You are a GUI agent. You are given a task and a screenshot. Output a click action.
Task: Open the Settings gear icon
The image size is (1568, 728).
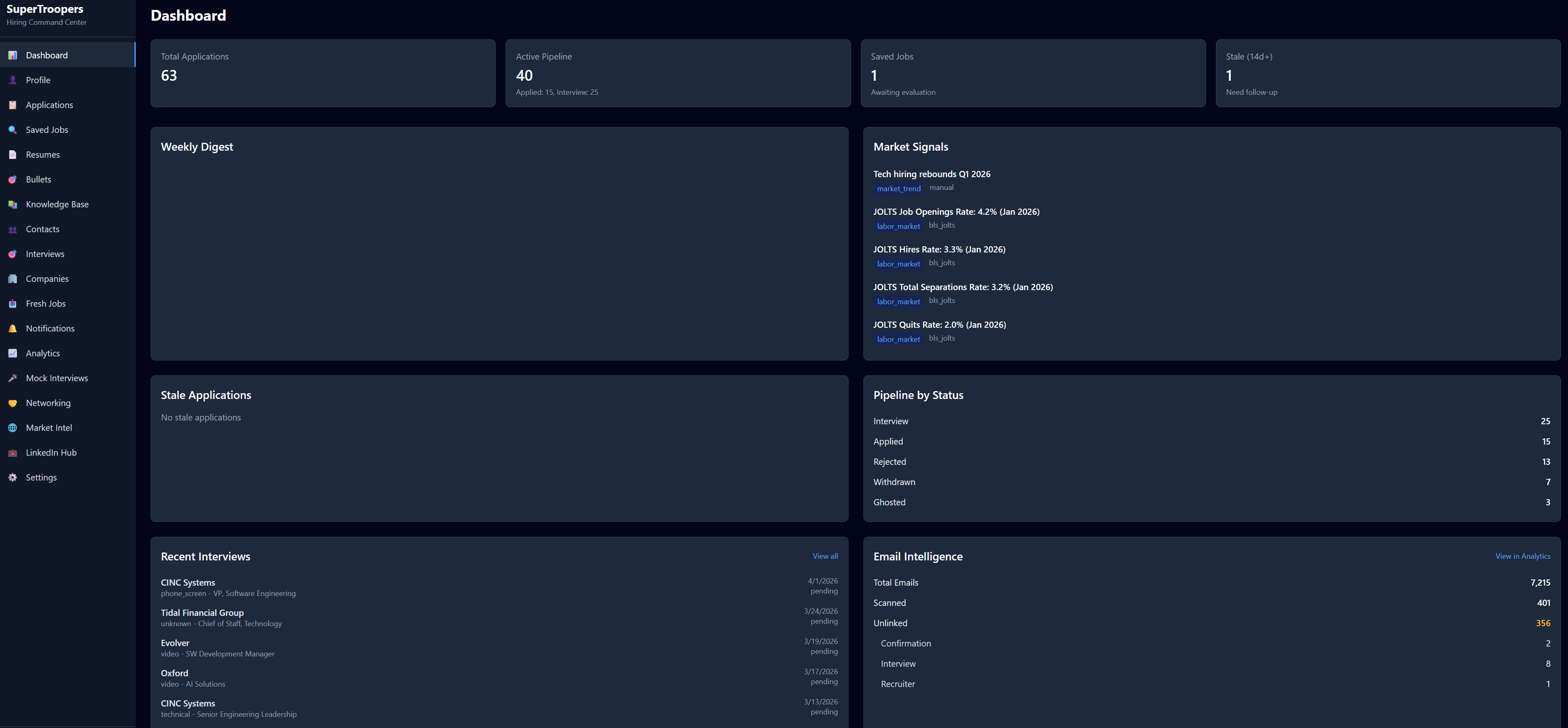coord(12,477)
